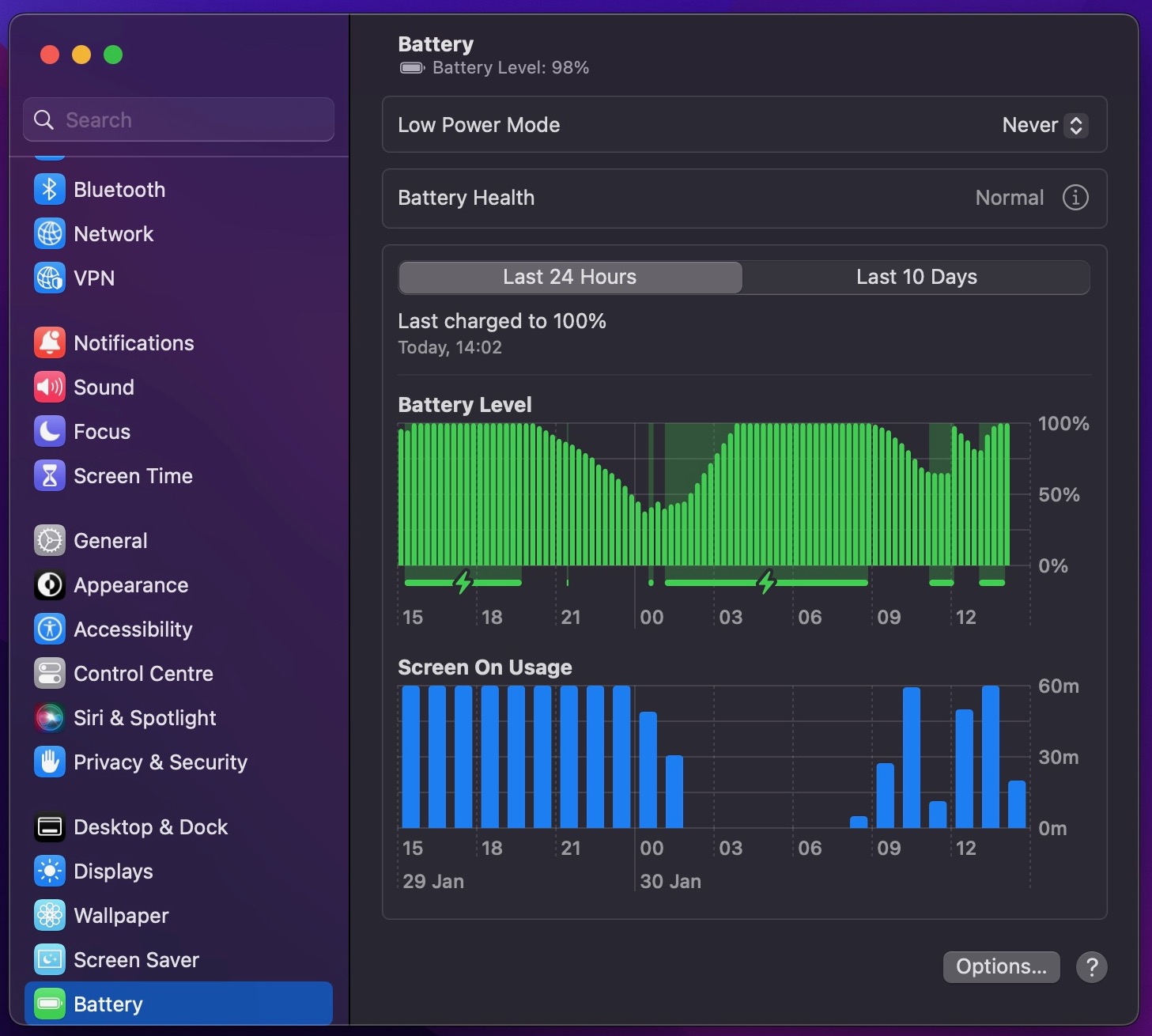Open Bluetooth settings icon
Screen dimensions: 1152x1036
[50, 190]
